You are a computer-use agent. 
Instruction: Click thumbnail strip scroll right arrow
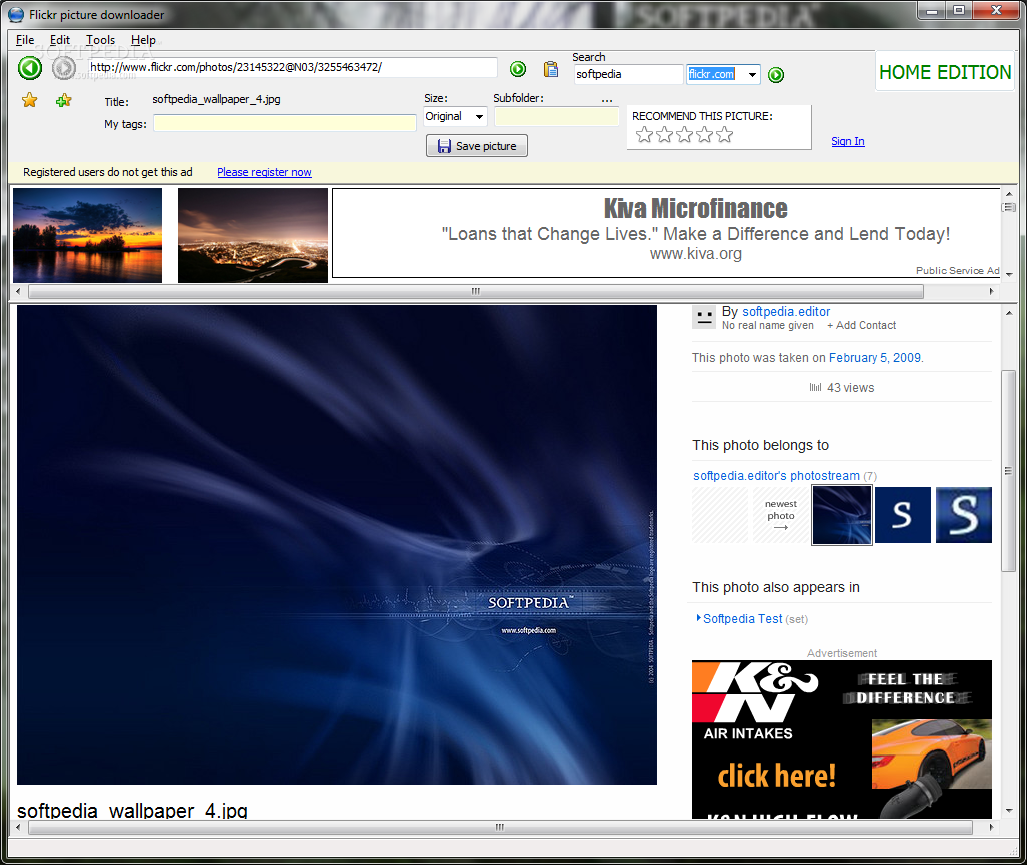tap(991, 291)
